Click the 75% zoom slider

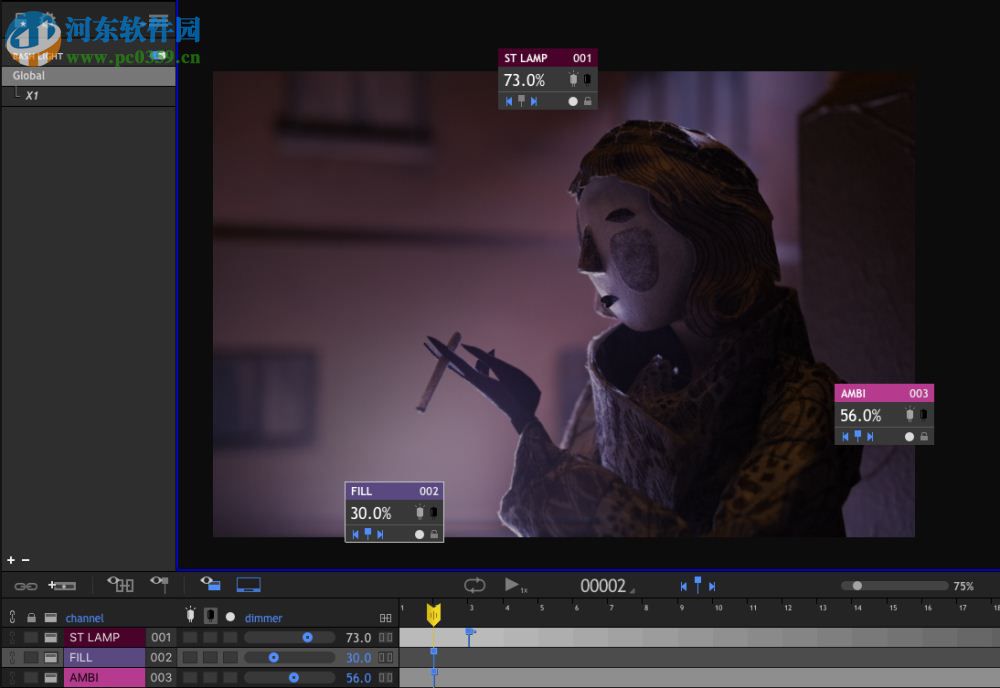[858, 586]
